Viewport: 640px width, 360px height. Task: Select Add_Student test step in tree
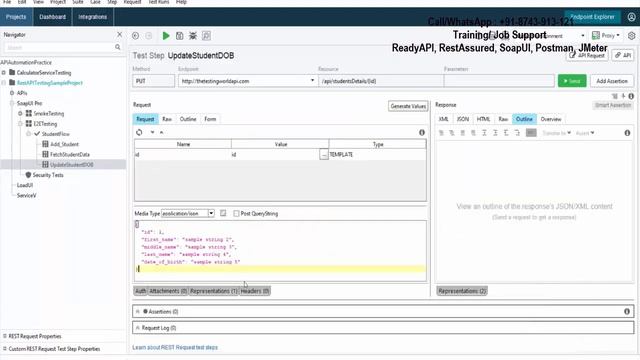click(64, 144)
